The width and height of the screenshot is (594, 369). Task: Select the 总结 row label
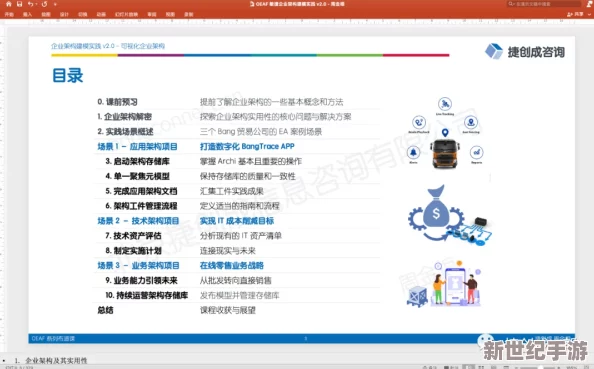point(105,310)
